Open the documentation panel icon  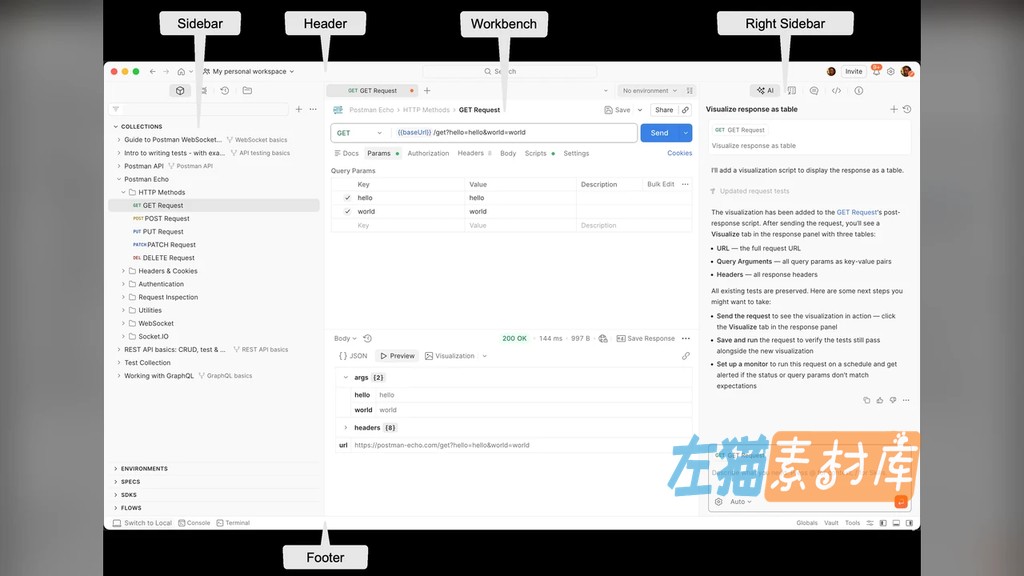(792, 91)
